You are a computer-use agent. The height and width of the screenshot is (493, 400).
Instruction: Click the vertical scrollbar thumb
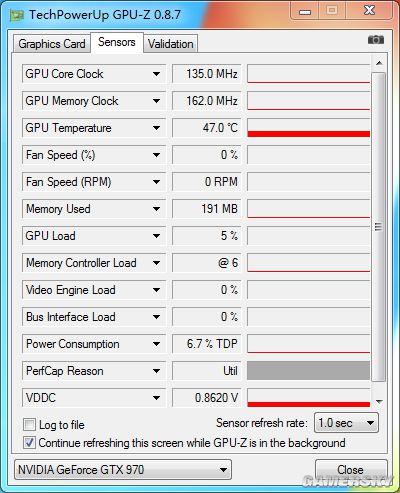coord(378,227)
